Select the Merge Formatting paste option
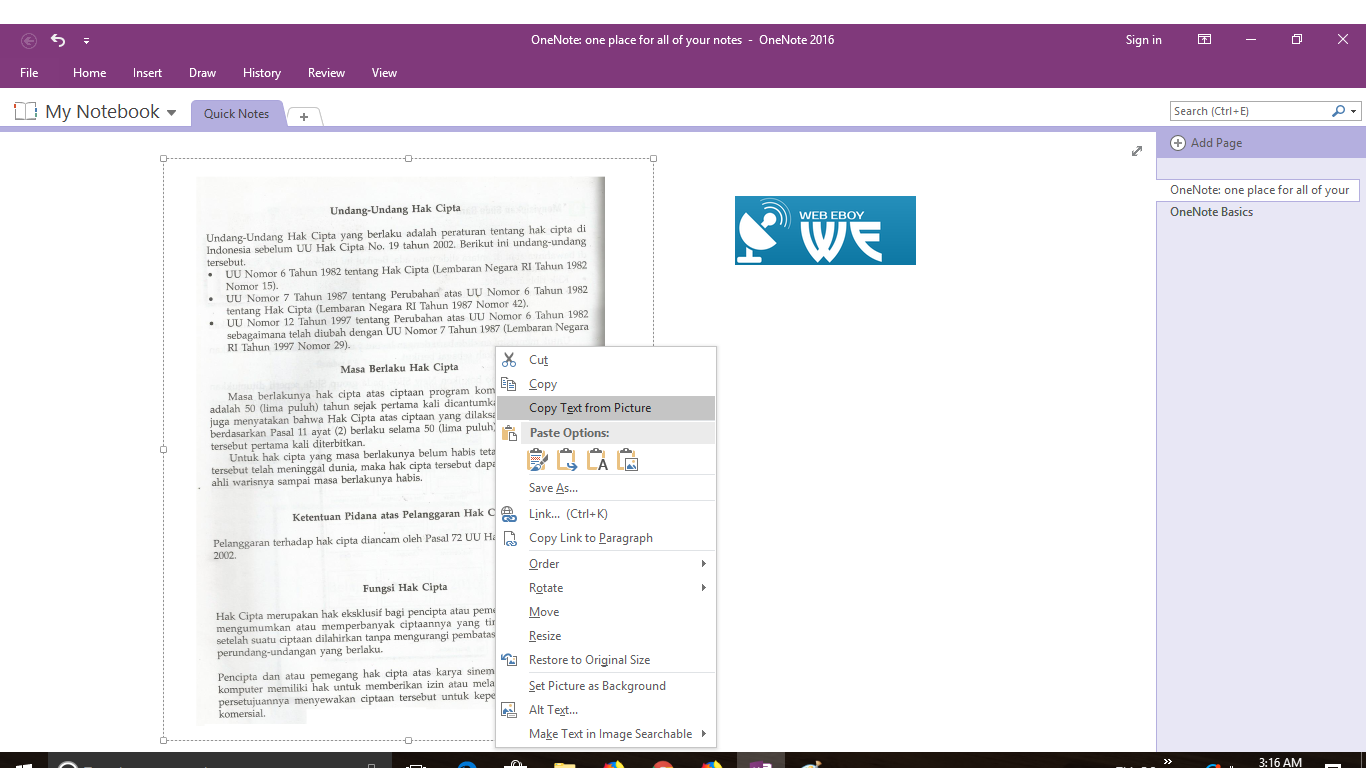 pyautogui.click(x=567, y=459)
